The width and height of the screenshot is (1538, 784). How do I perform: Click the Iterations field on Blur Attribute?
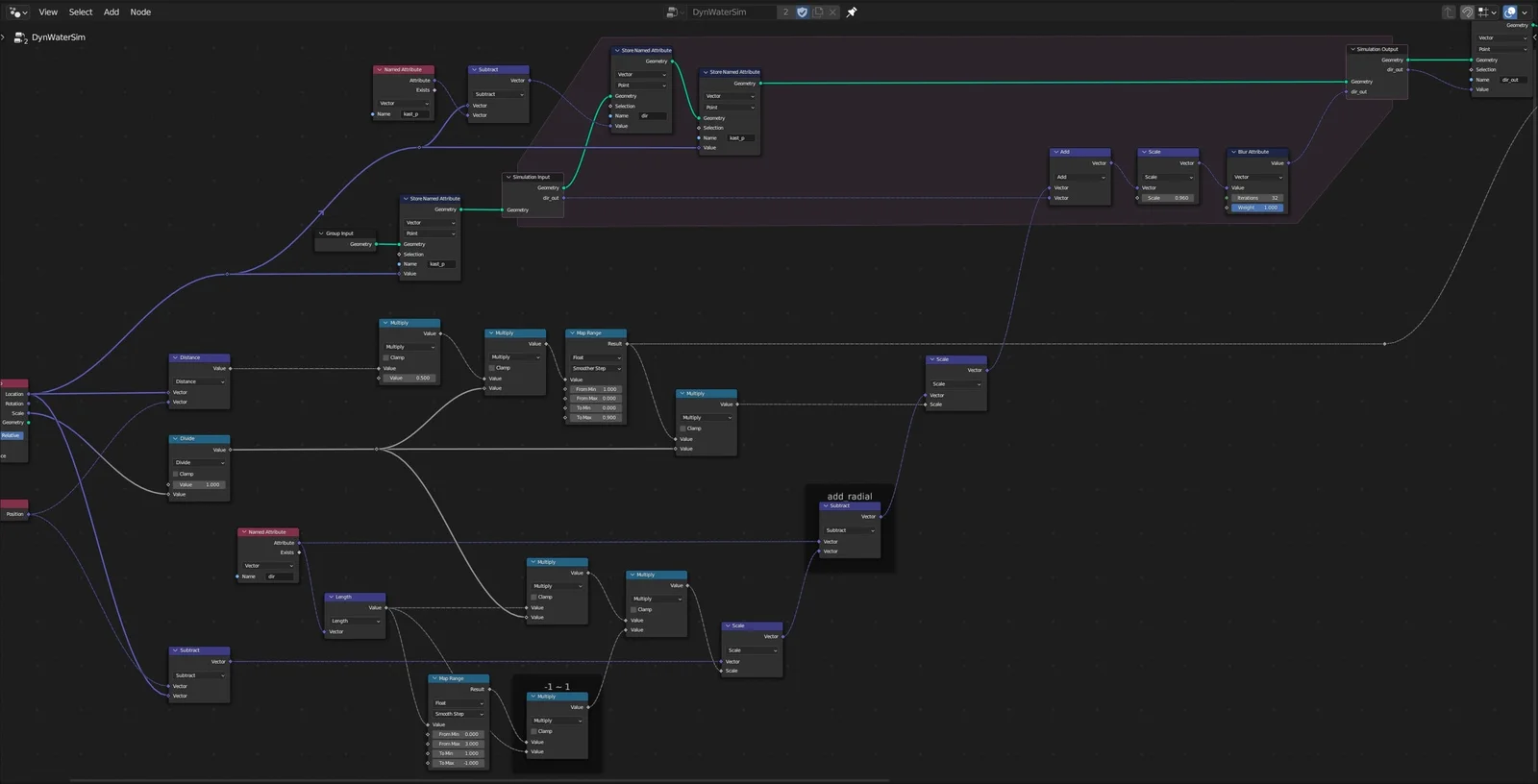coord(1257,198)
